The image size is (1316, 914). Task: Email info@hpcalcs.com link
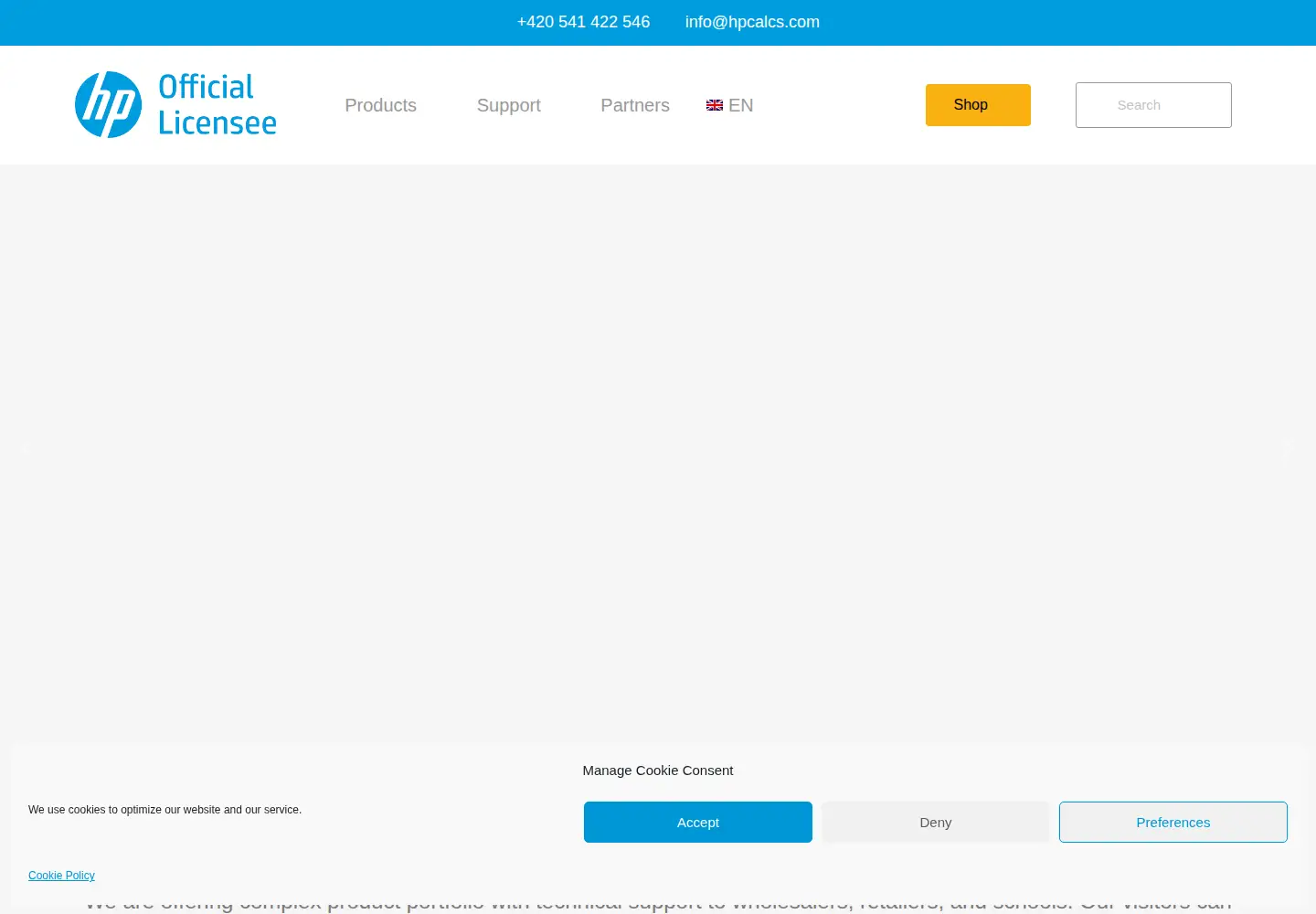click(x=752, y=22)
